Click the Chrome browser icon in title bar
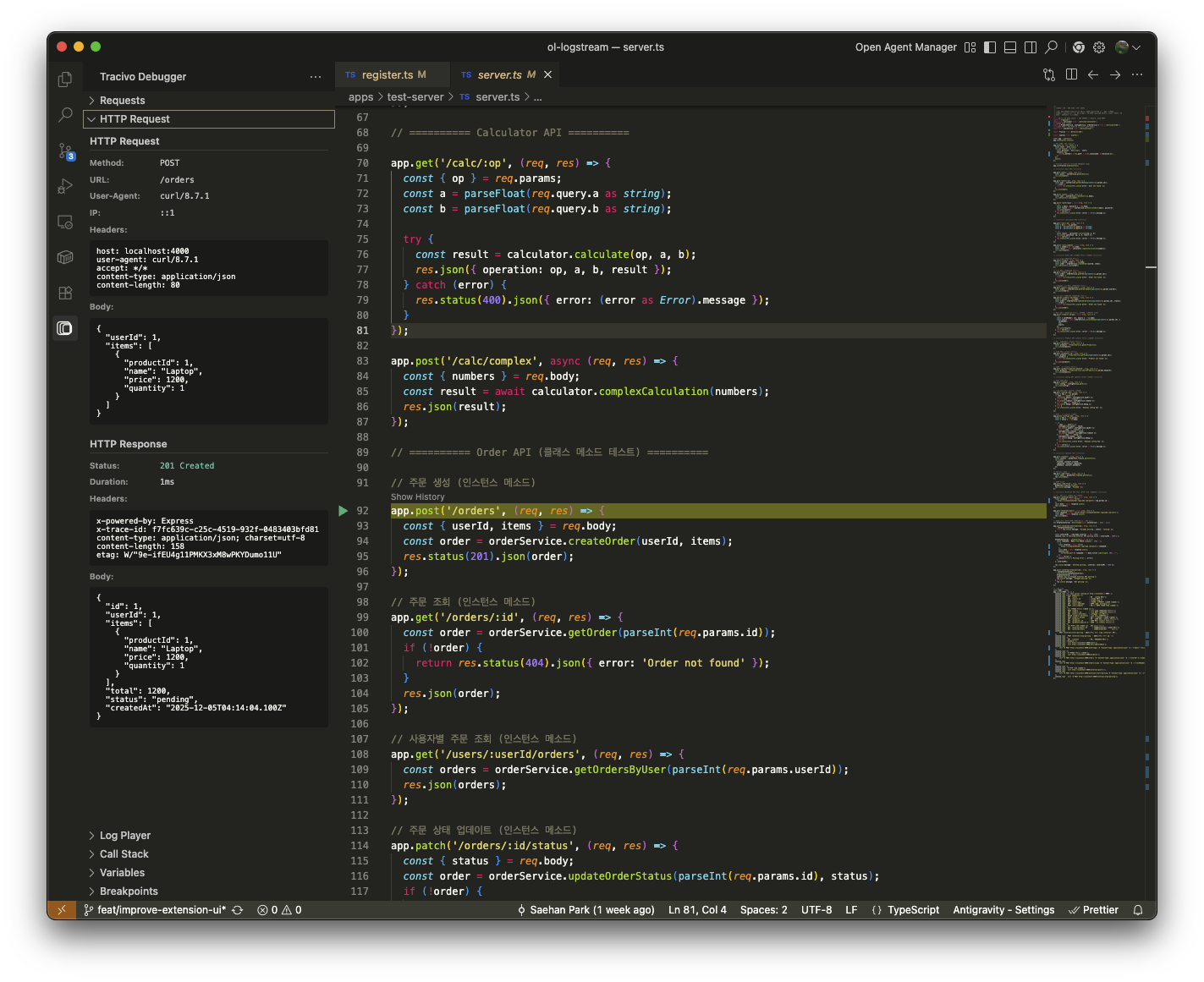Image resolution: width=1204 pixels, height=982 pixels. [x=1079, y=47]
